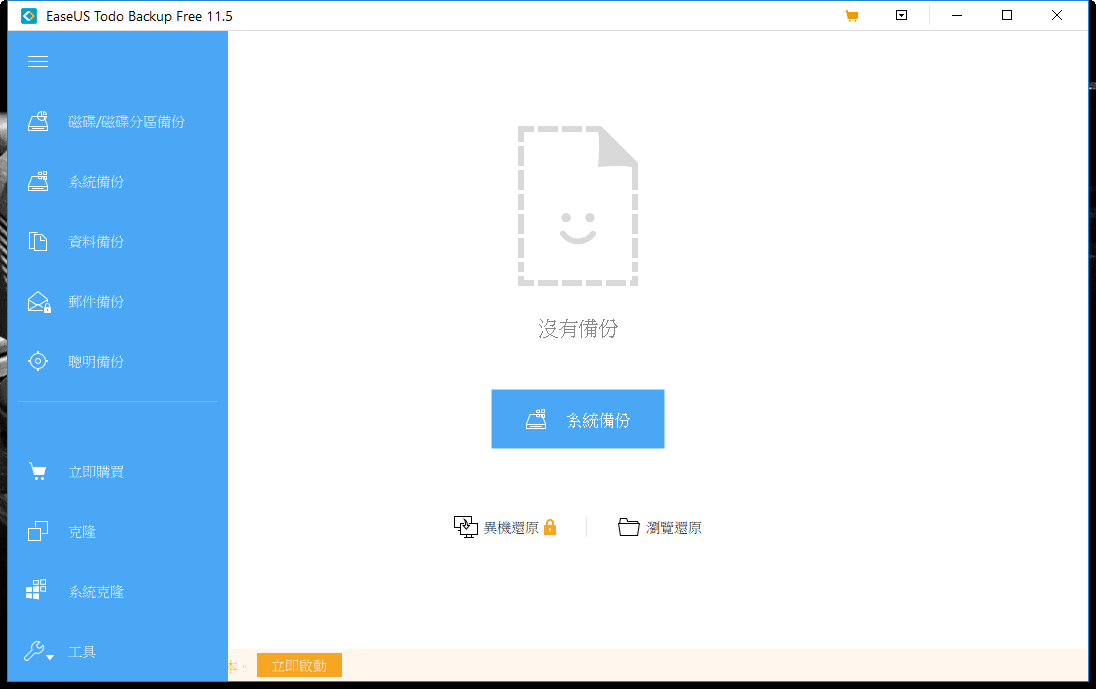This screenshot has width=1096, height=689.
Task: Click the wrench tools icon
Action: (x=34, y=651)
